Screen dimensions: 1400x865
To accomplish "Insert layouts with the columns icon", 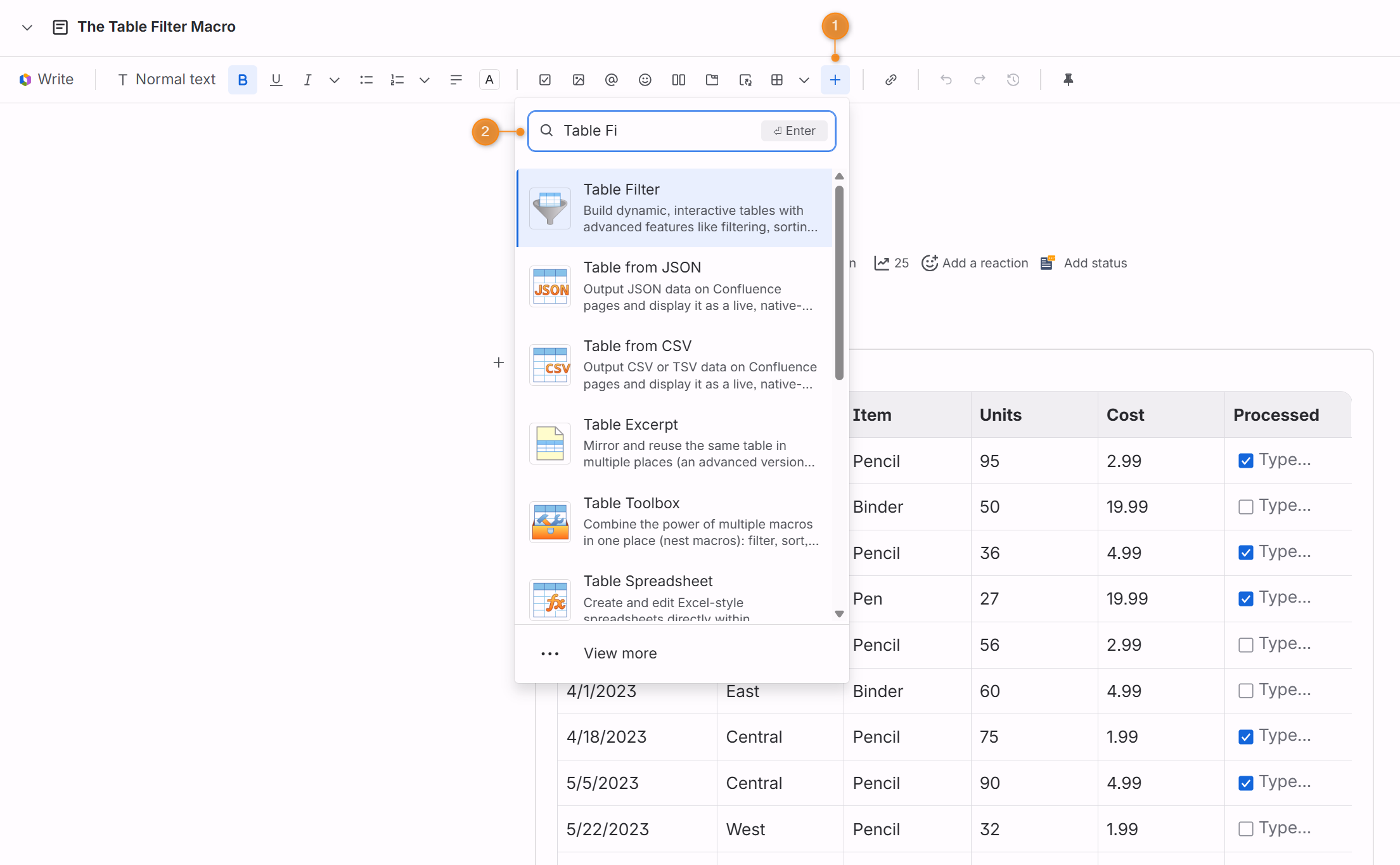I will coord(679,80).
